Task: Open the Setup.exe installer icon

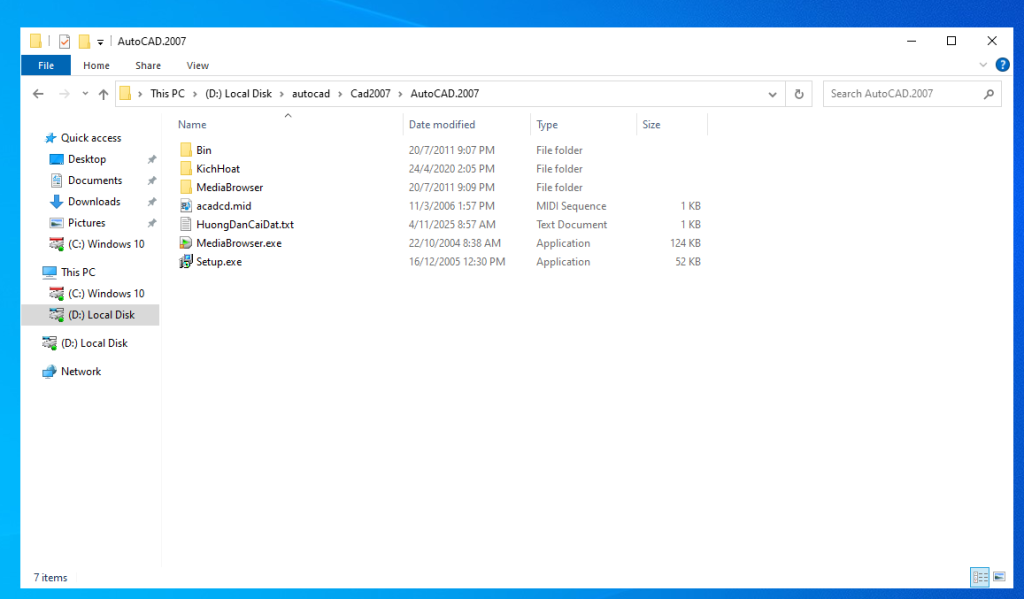Action: (186, 262)
